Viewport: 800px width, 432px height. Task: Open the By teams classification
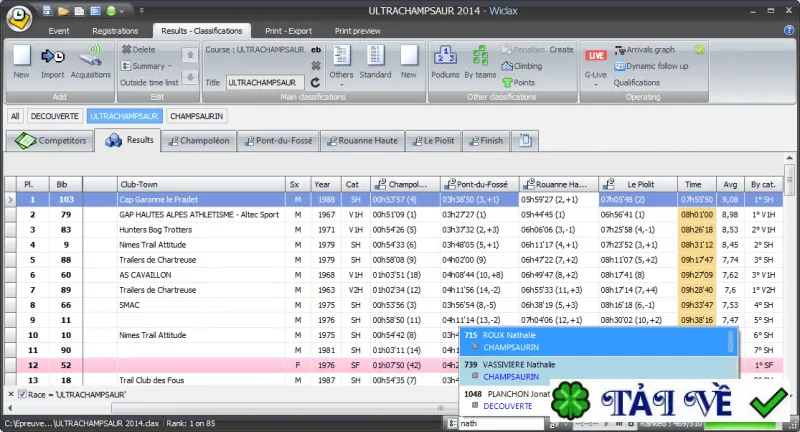(480, 62)
